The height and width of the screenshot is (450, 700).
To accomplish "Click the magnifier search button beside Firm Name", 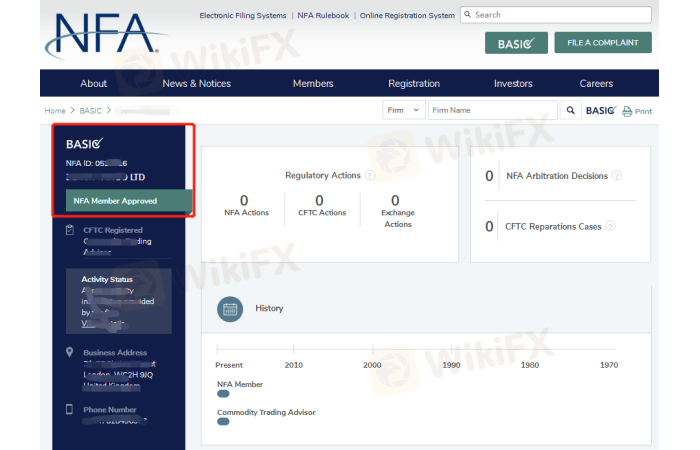I will tap(570, 110).
